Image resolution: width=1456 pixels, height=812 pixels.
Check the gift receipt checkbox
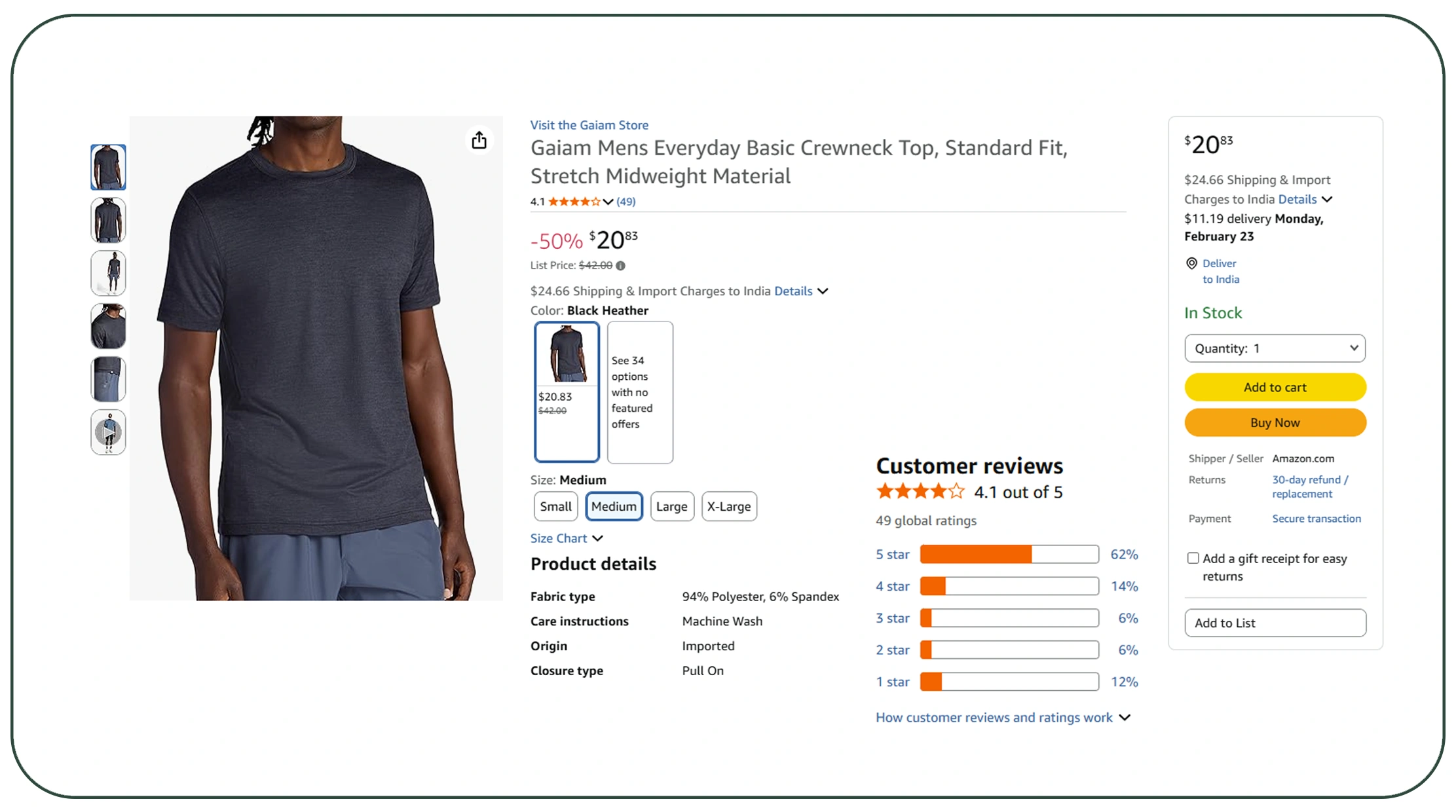1193,558
